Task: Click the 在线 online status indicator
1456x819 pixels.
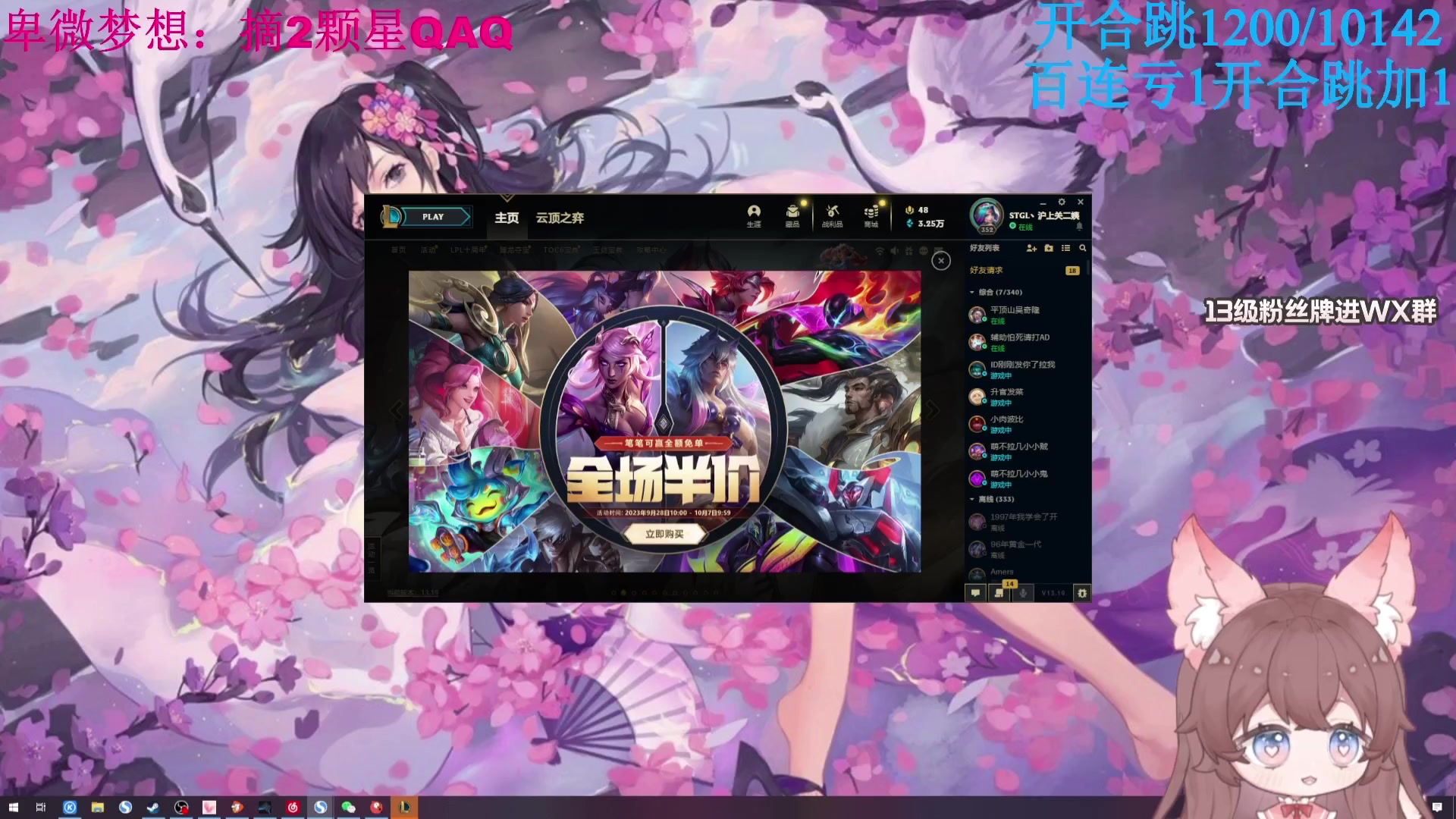Action: click(1021, 227)
